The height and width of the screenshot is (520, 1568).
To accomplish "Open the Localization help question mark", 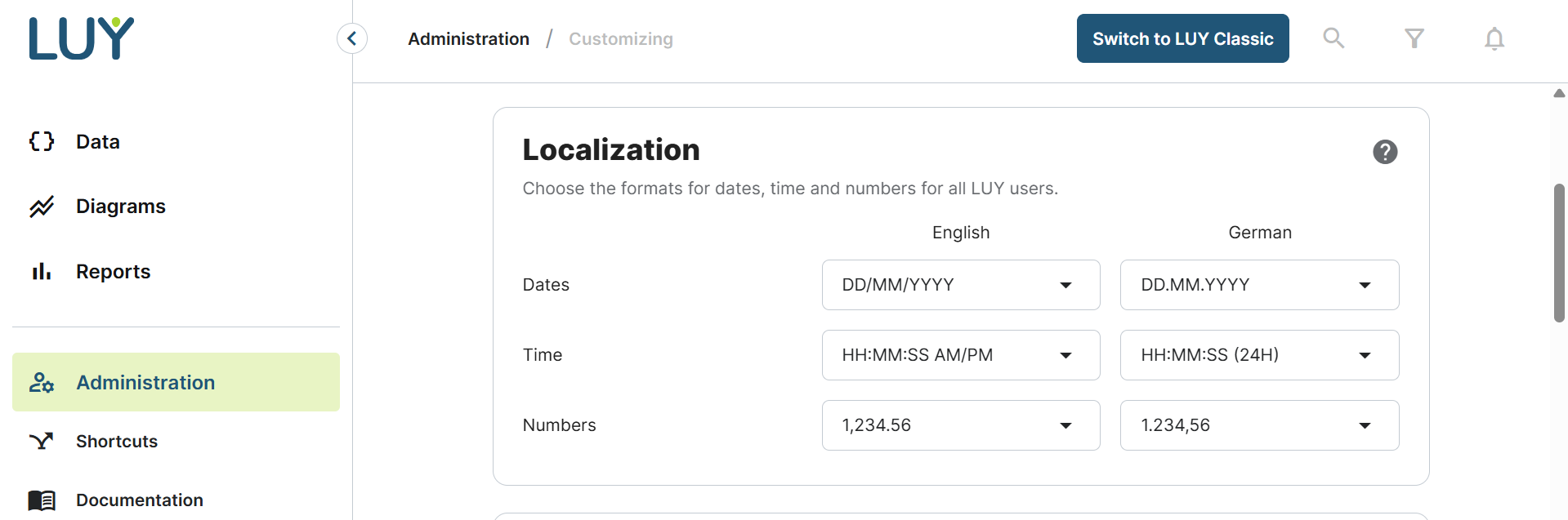I will coord(1384,152).
